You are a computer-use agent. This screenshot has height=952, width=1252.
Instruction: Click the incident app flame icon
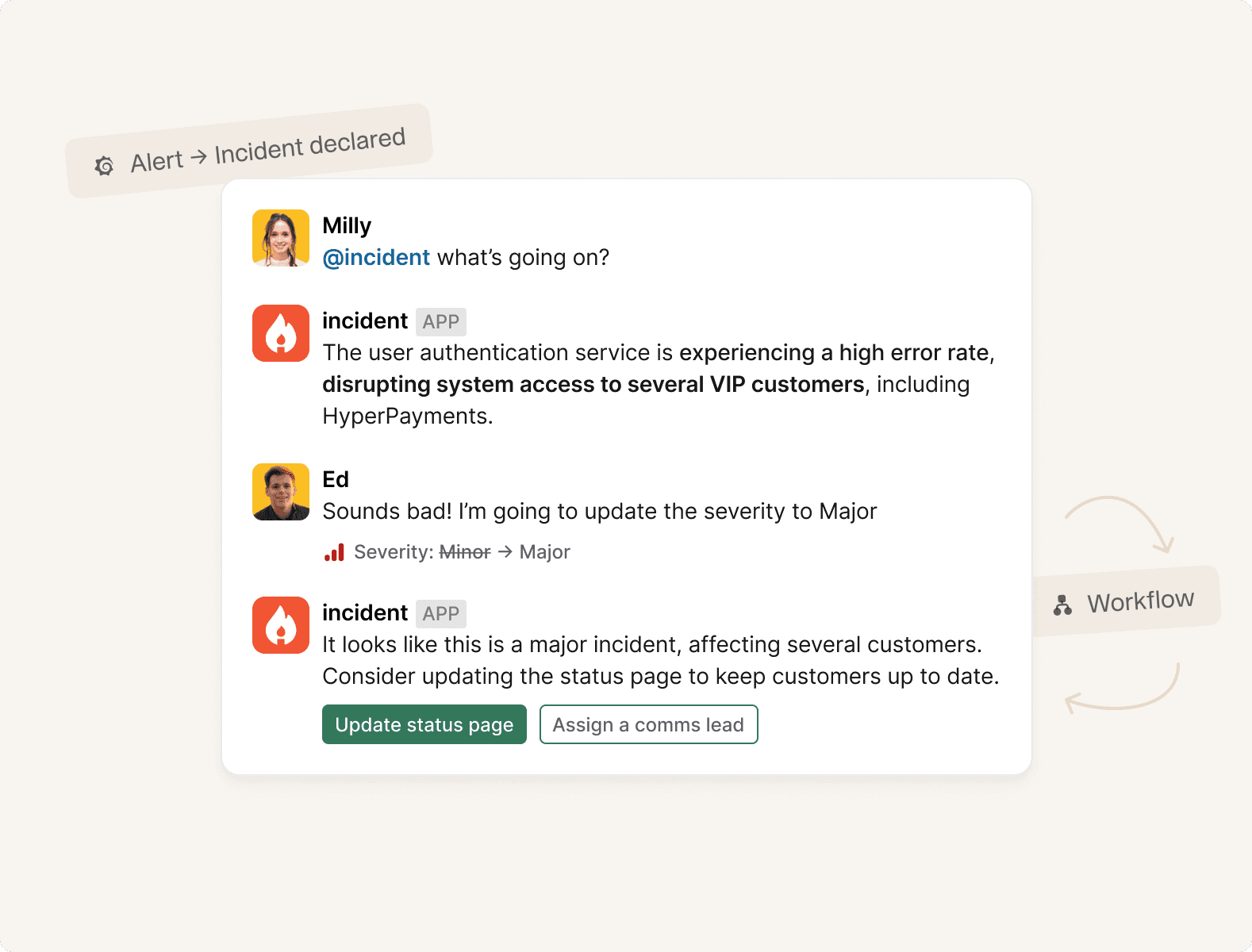coord(280,332)
